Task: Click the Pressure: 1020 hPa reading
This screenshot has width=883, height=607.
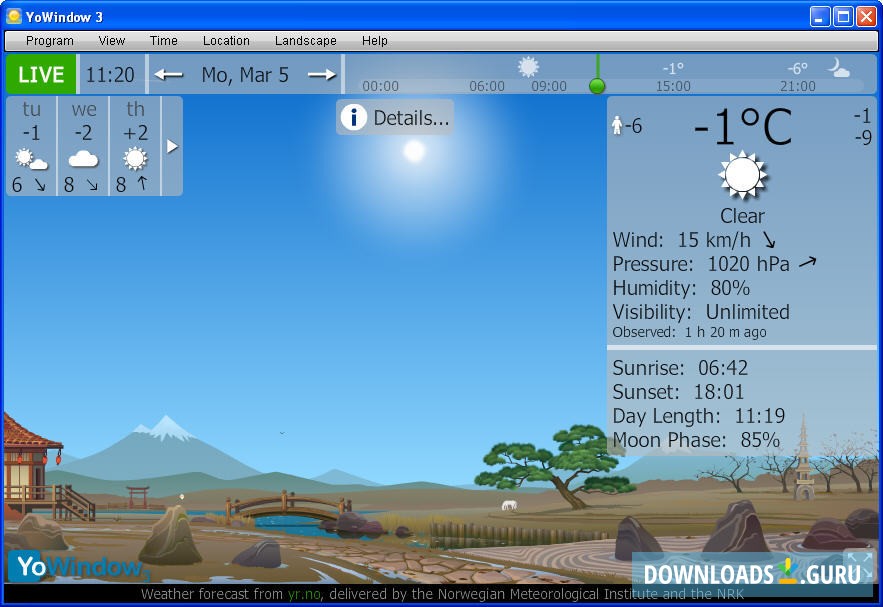Action: tap(701, 264)
